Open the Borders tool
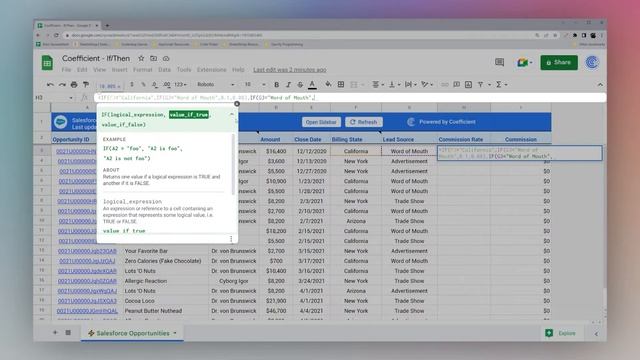The width and height of the screenshot is (640, 360). click(341, 84)
